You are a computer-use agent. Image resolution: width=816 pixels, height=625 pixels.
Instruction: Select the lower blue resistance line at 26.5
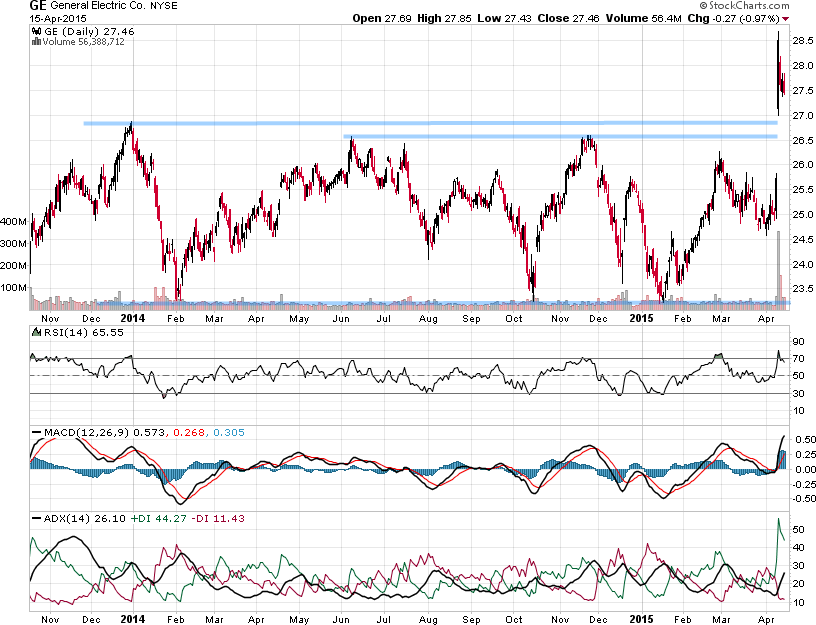click(560, 136)
